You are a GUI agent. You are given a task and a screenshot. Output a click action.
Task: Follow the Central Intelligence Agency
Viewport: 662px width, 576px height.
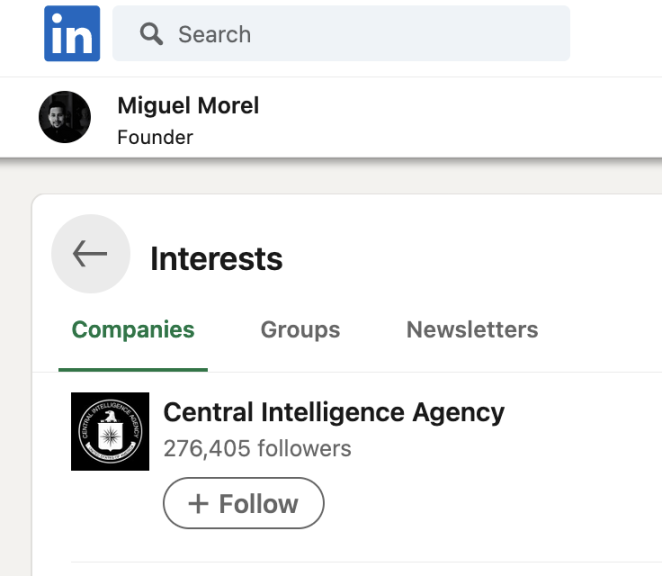point(243,503)
